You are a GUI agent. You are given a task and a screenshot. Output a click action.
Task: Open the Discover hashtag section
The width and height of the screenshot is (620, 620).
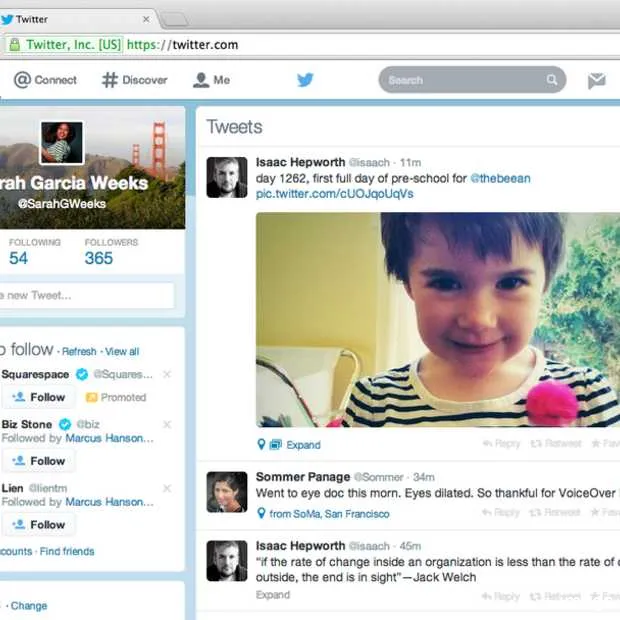coord(134,80)
